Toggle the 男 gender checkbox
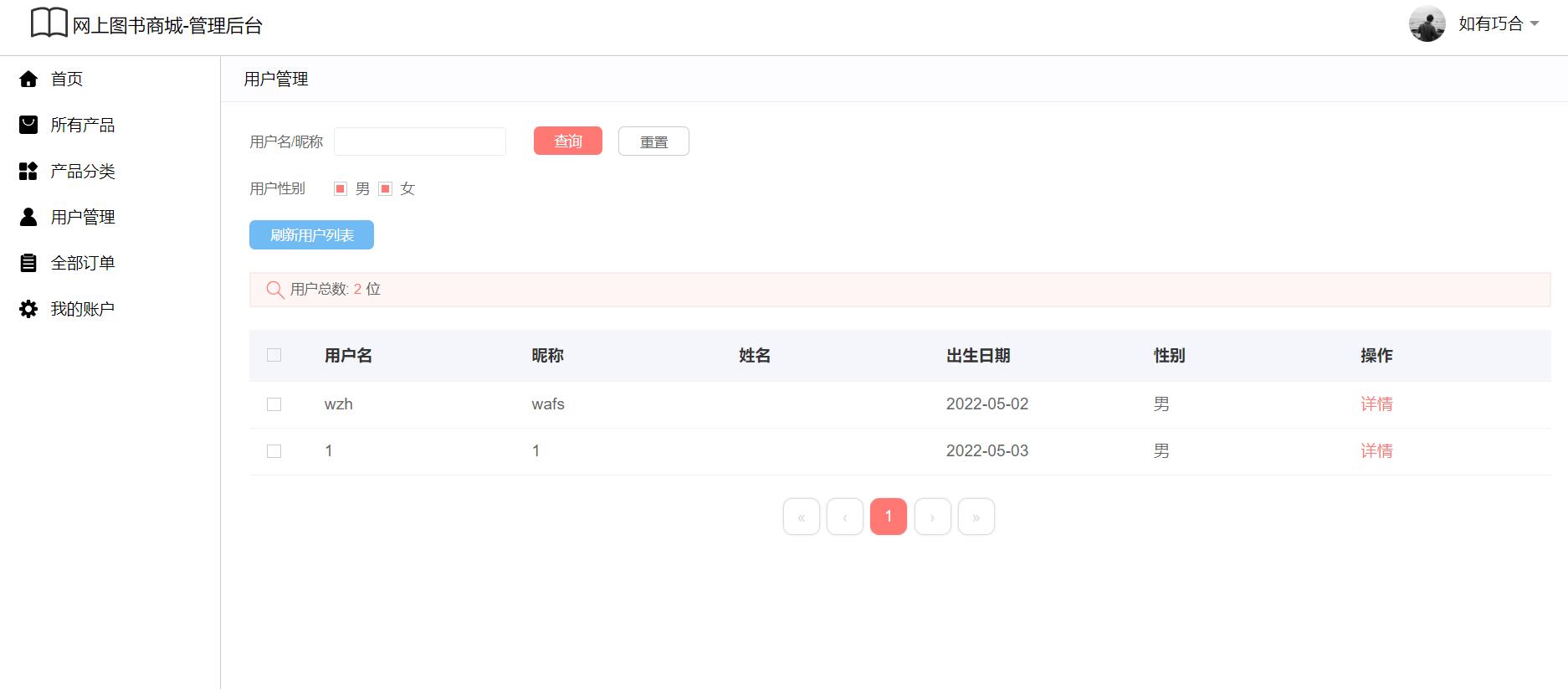 (341, 188)
